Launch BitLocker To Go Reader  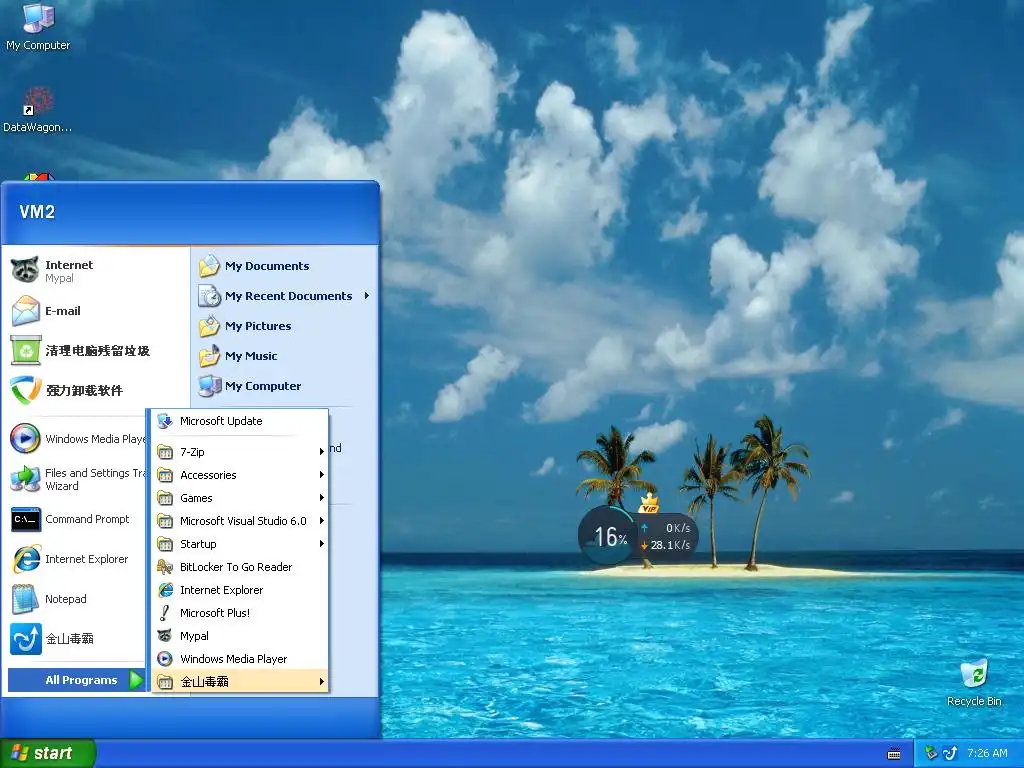point(240,567)
